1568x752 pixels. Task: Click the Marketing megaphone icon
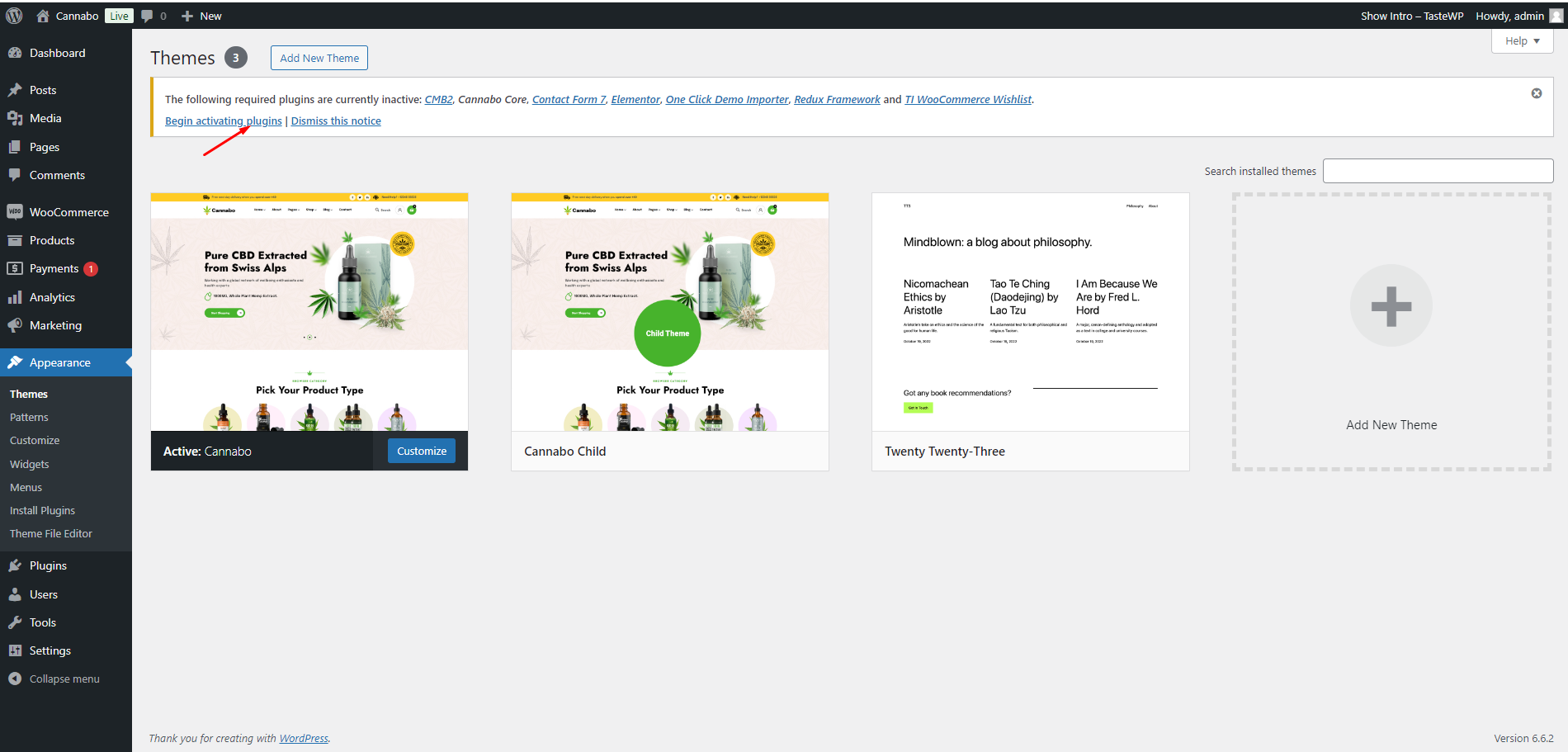(15, 325)
